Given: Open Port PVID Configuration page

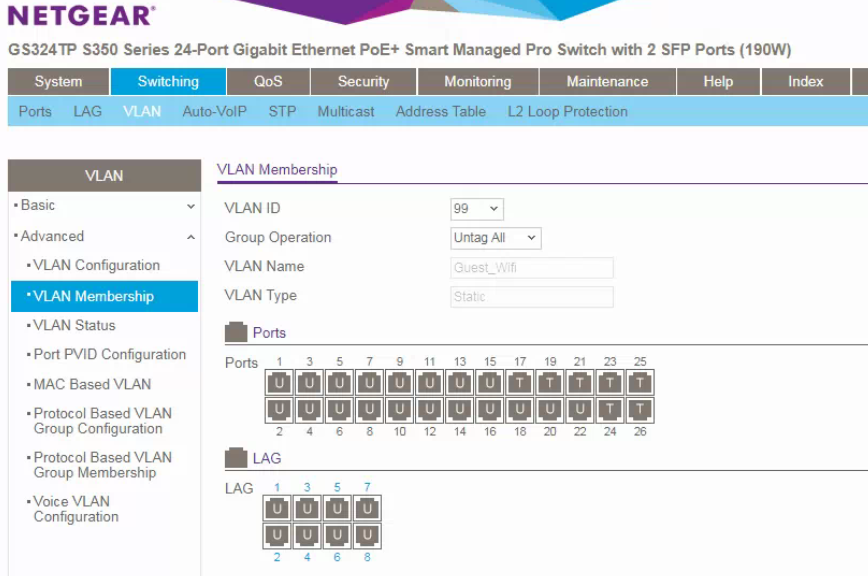Looking at the screenshot, I should tap(110, 354).
